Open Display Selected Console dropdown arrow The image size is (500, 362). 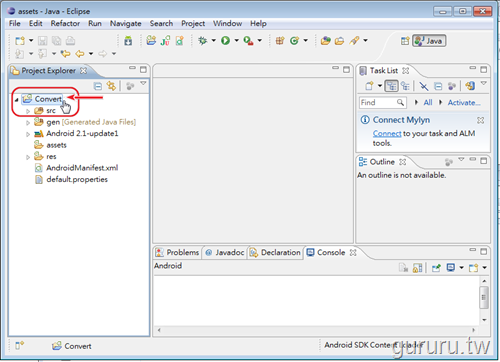point(462,268)
